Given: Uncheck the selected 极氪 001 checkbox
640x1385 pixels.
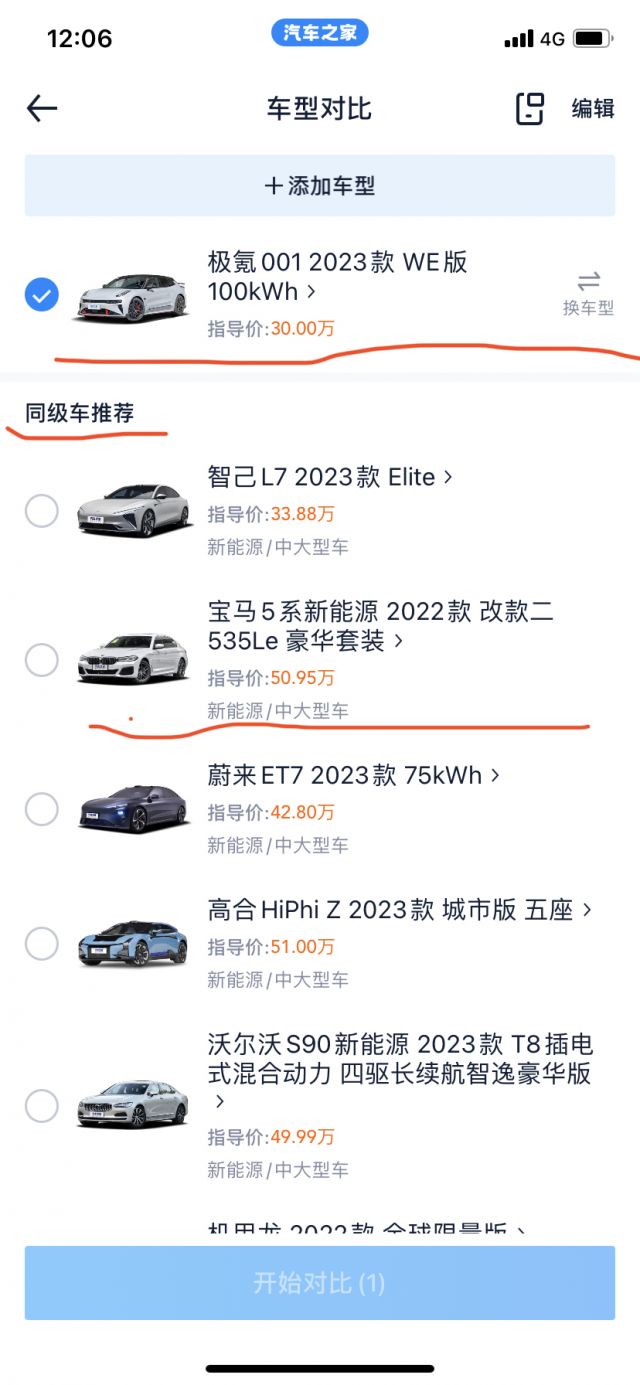Looking at the screenshot, I should (x=41, y=293).
